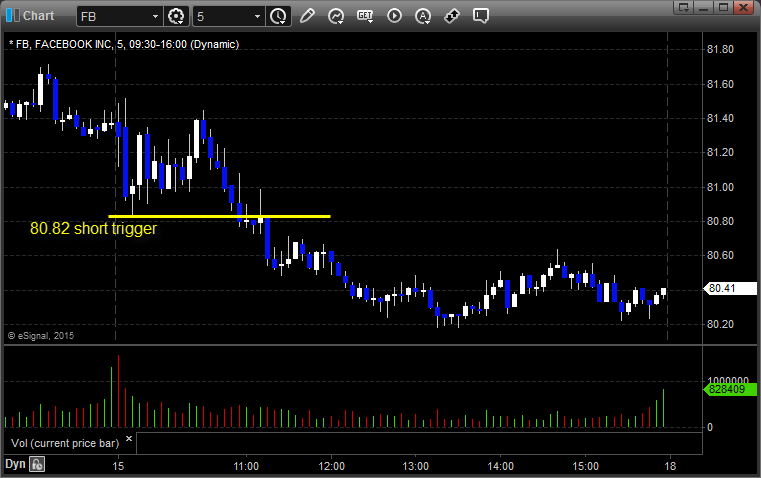Screen dimensions: 761x478
Task: Click the 628409 volume value label
Action: (726, 389)
